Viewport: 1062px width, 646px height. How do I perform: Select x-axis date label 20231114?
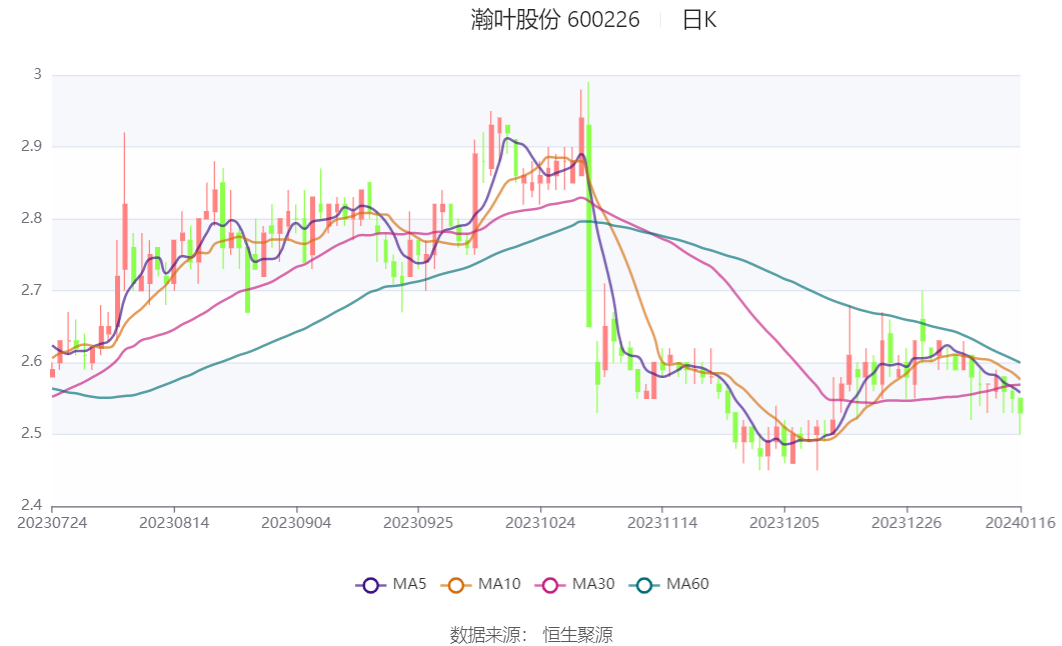[662, 523]
